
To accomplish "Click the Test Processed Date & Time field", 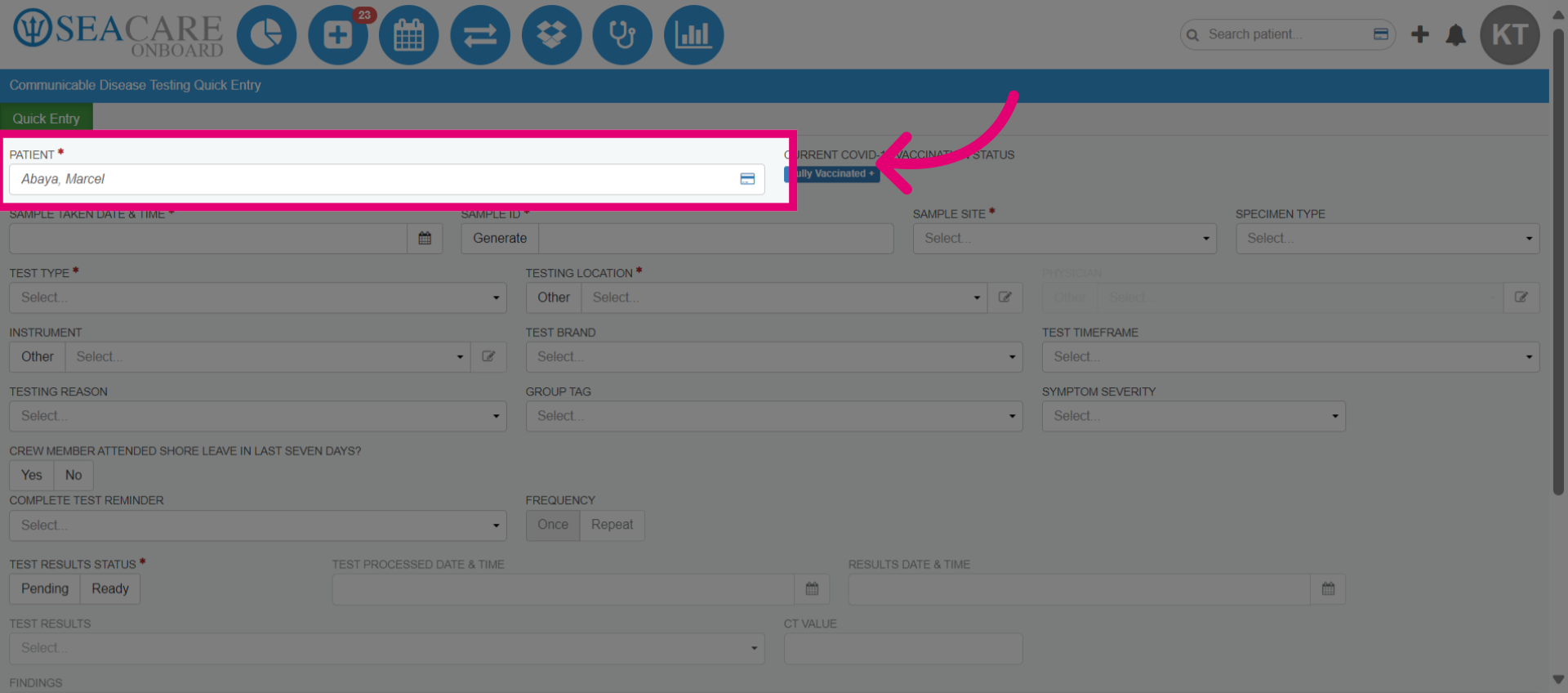I will pyautogui.click(x=563, y=588).
